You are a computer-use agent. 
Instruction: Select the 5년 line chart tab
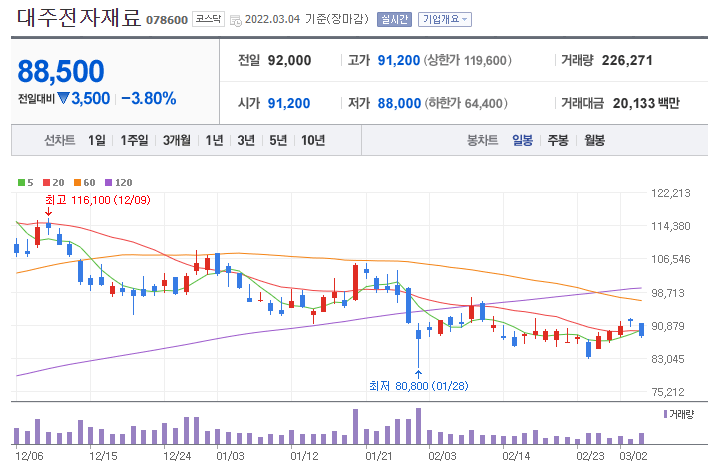tap(278, 140)
